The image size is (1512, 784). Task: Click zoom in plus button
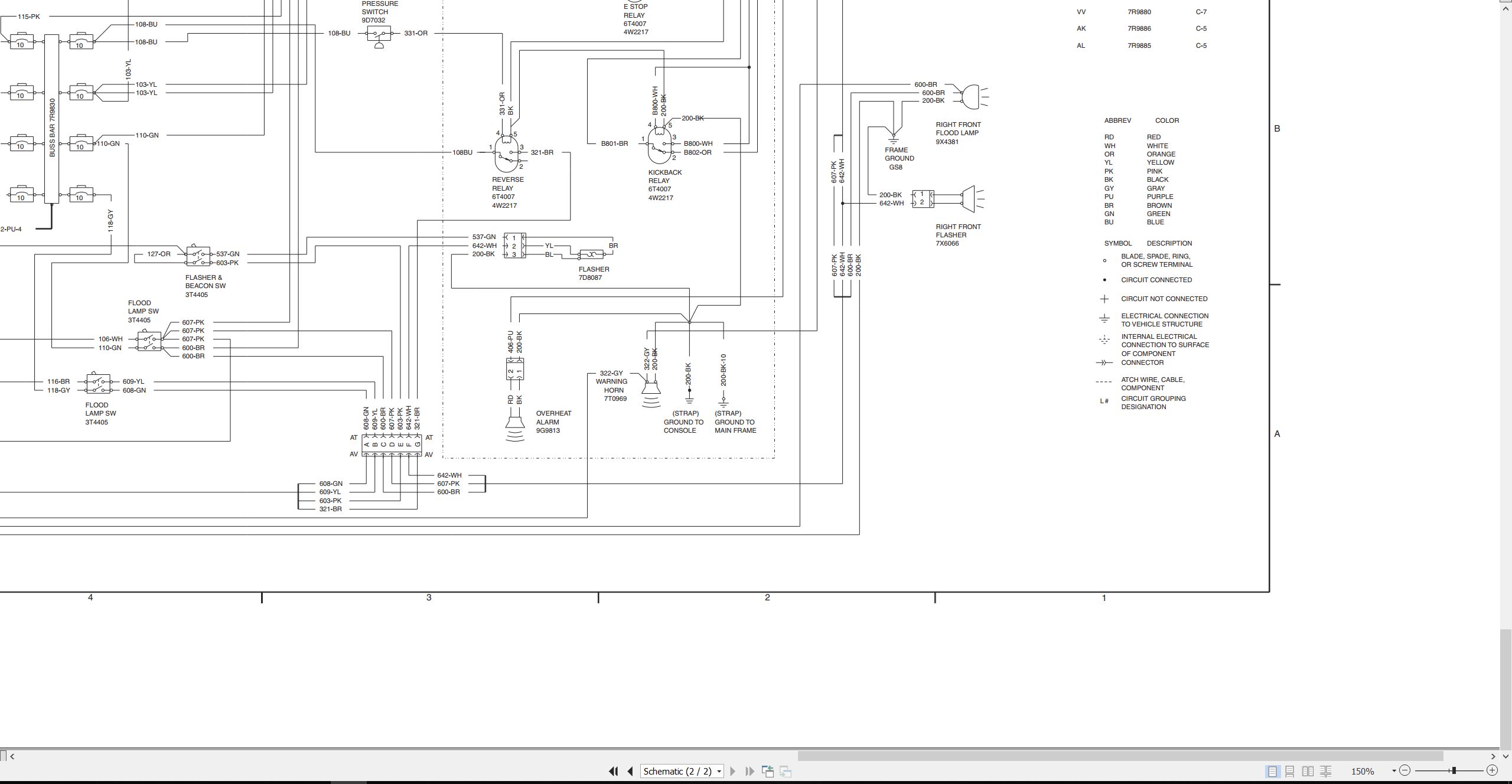pos(1492,770)
